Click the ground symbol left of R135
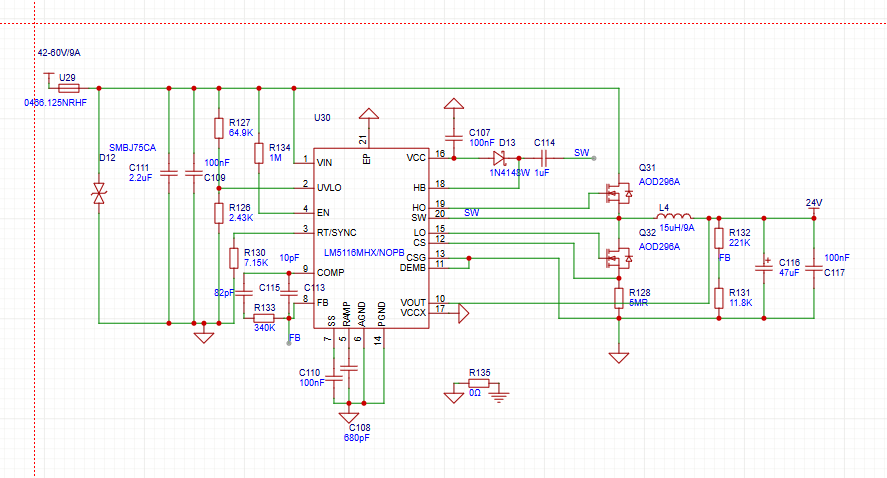This screenshot has height=478, width=887. [454, 397]
